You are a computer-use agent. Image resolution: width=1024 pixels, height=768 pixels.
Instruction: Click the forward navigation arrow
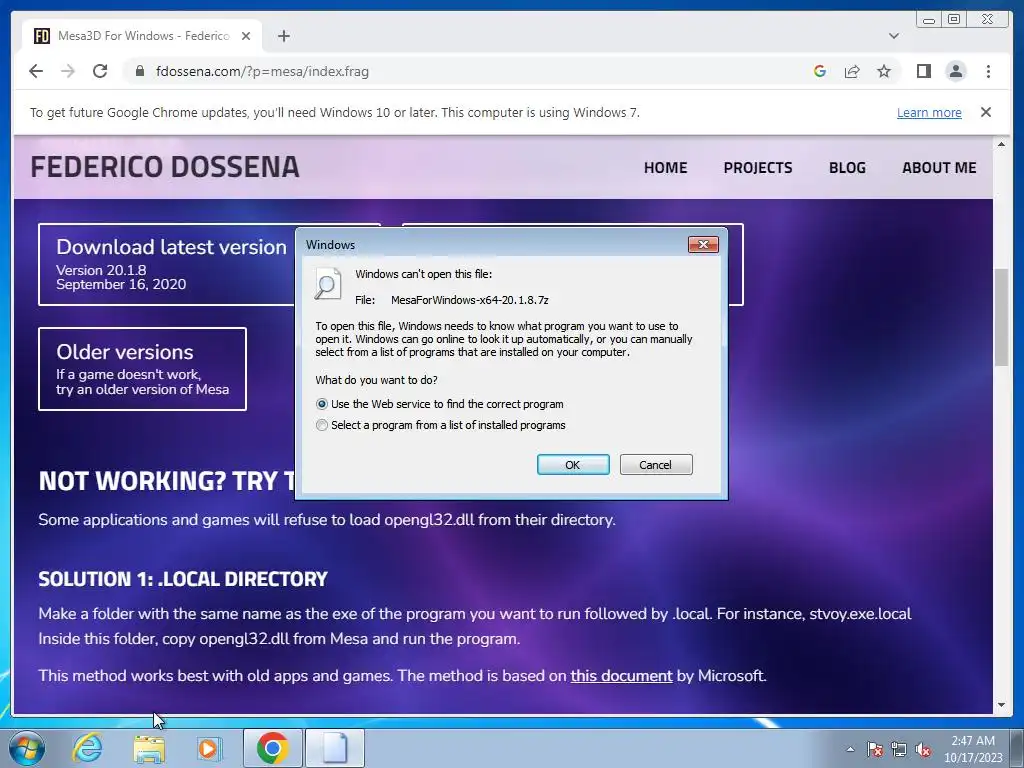click(x=68, y=71)
